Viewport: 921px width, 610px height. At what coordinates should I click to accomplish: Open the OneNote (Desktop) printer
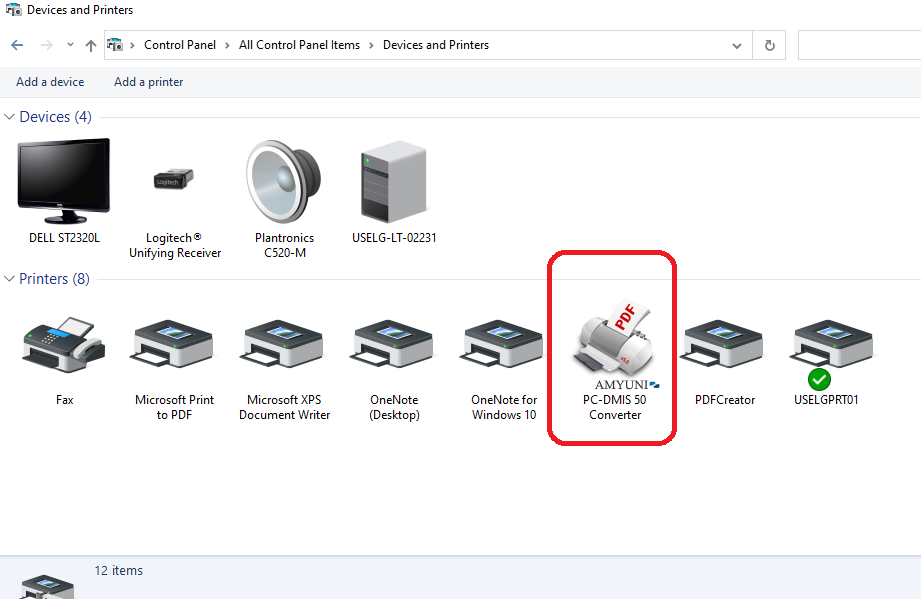pos(392,345)
